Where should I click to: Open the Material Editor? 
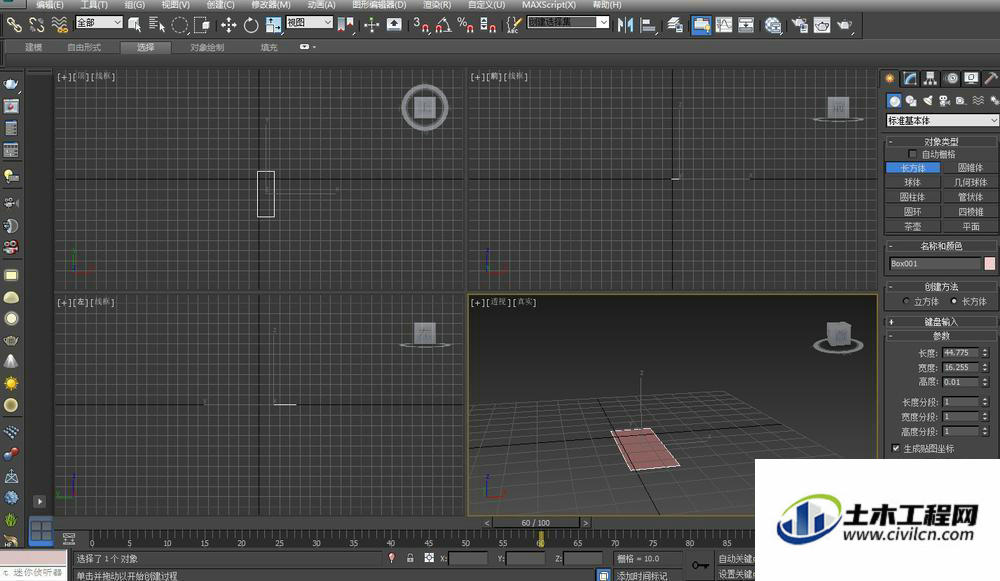point(773,25)
